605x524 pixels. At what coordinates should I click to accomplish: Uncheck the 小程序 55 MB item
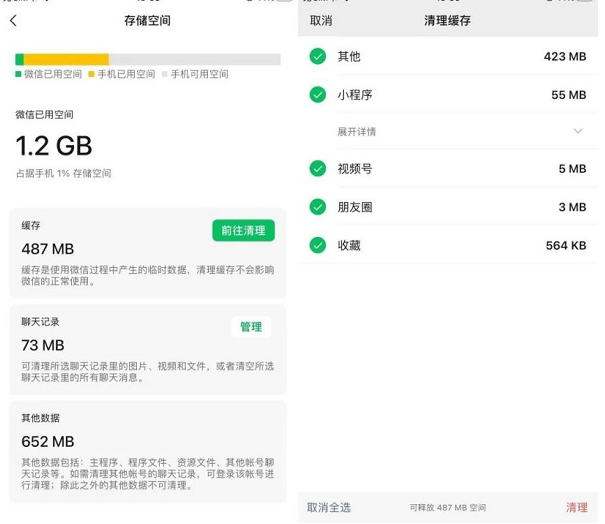pyautogui.click(x=318, y=95)
